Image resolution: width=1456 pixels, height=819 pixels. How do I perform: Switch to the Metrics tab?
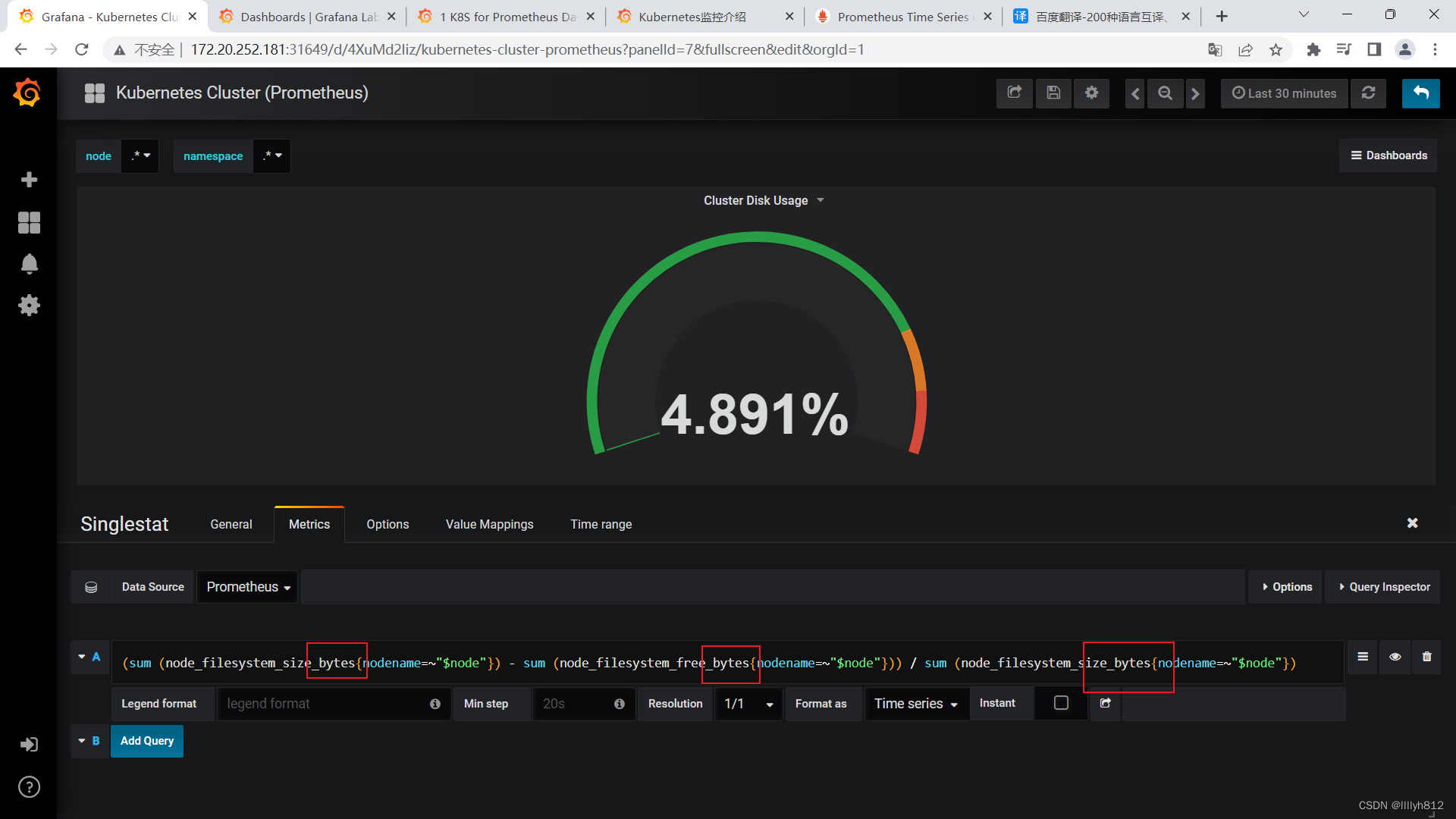(x=309, y=524)
